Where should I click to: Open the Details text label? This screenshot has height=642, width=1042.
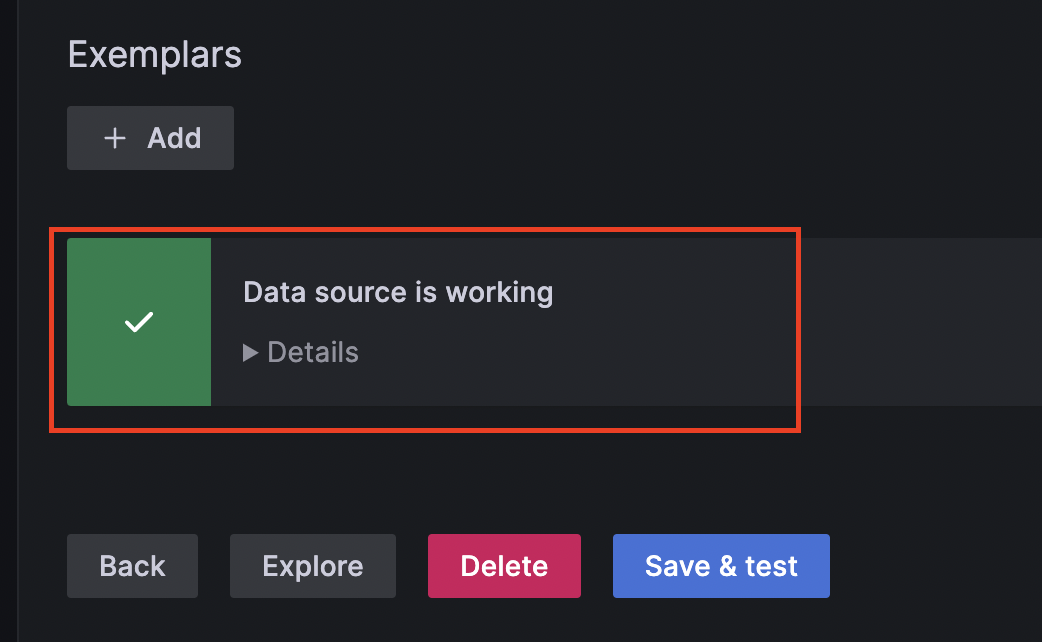pyautogui.click(x=313, y=352)
